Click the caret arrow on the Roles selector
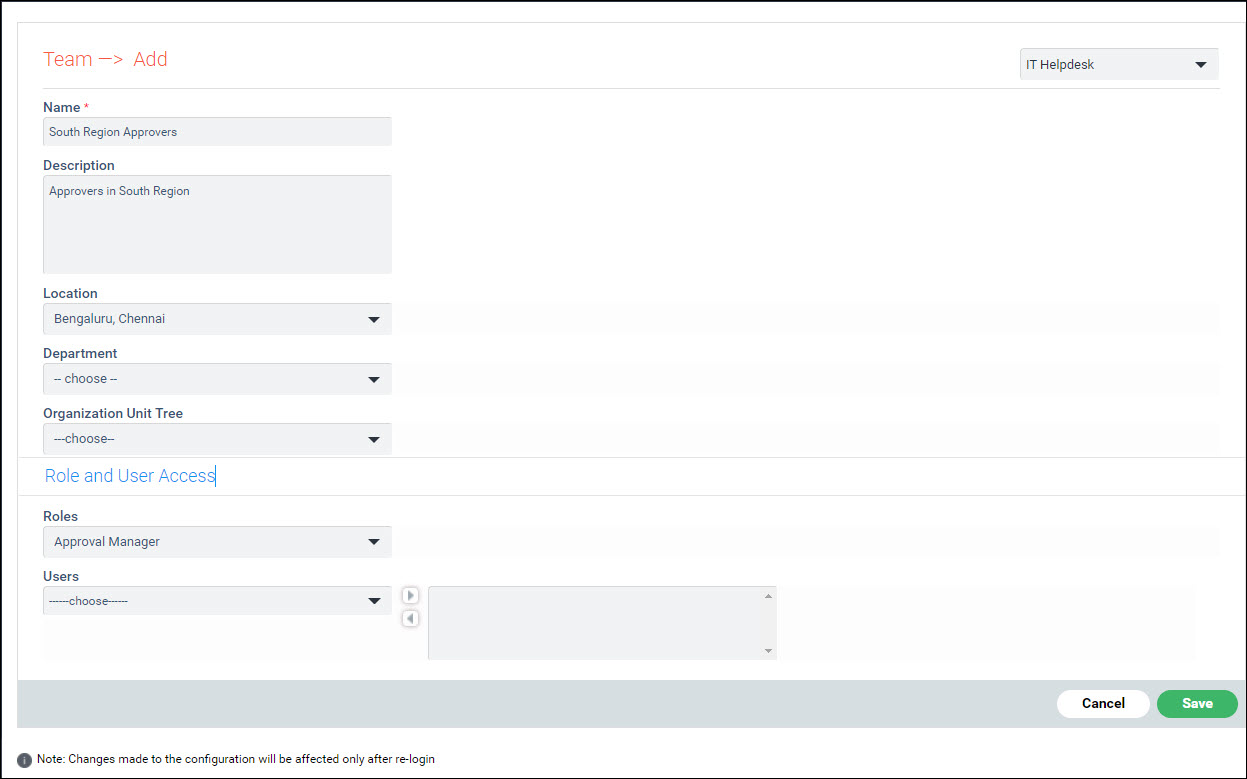Viewport: 1247px width, 779px height. click(374, 541)
